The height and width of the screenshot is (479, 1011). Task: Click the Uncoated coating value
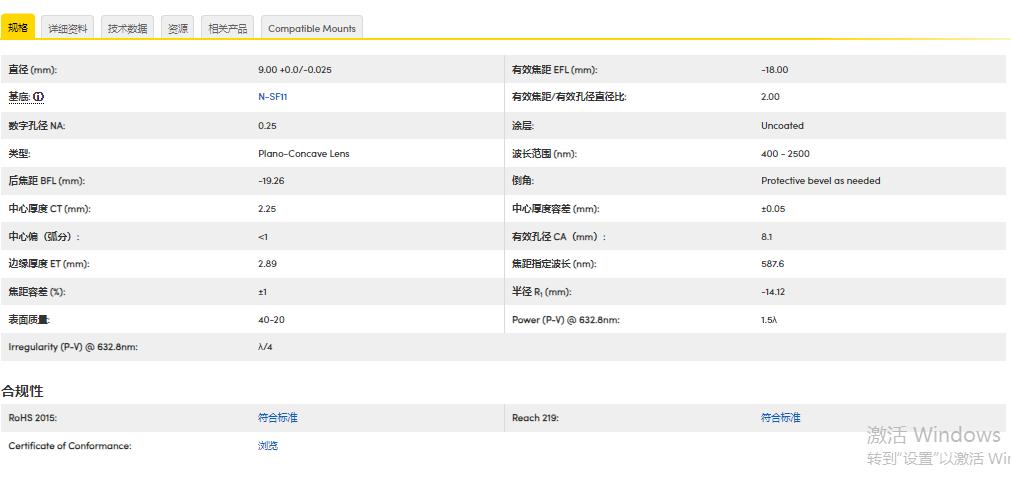point(782,126)
